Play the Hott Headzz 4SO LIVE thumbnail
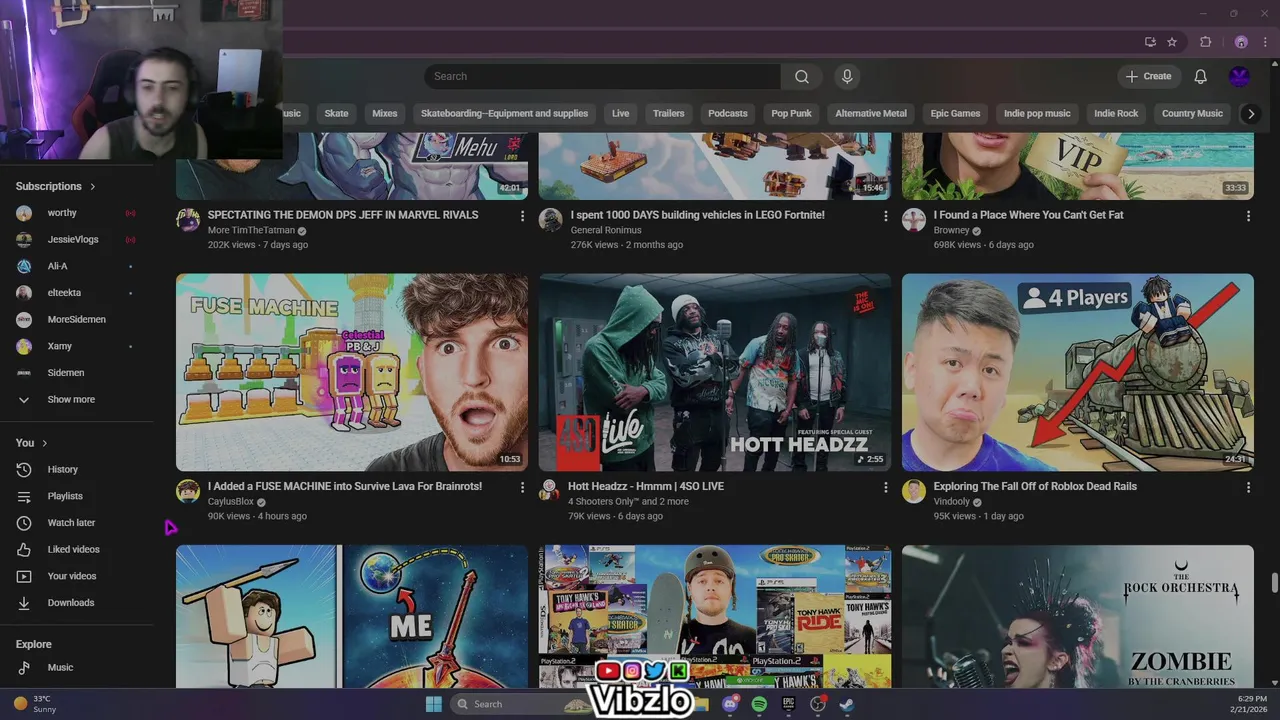Viewport: 1280px width, 720px height. pyautogui.click(x=715, y=372)
